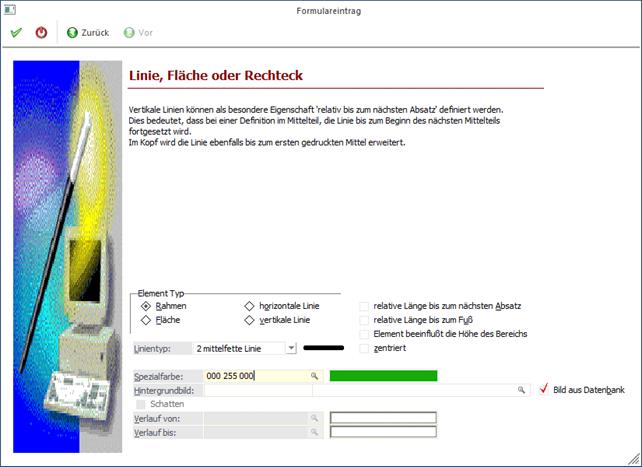Click the lookup icon beside Verlauf von
The width and height of the screenshot is (642, 467).
tap(313, 418)
